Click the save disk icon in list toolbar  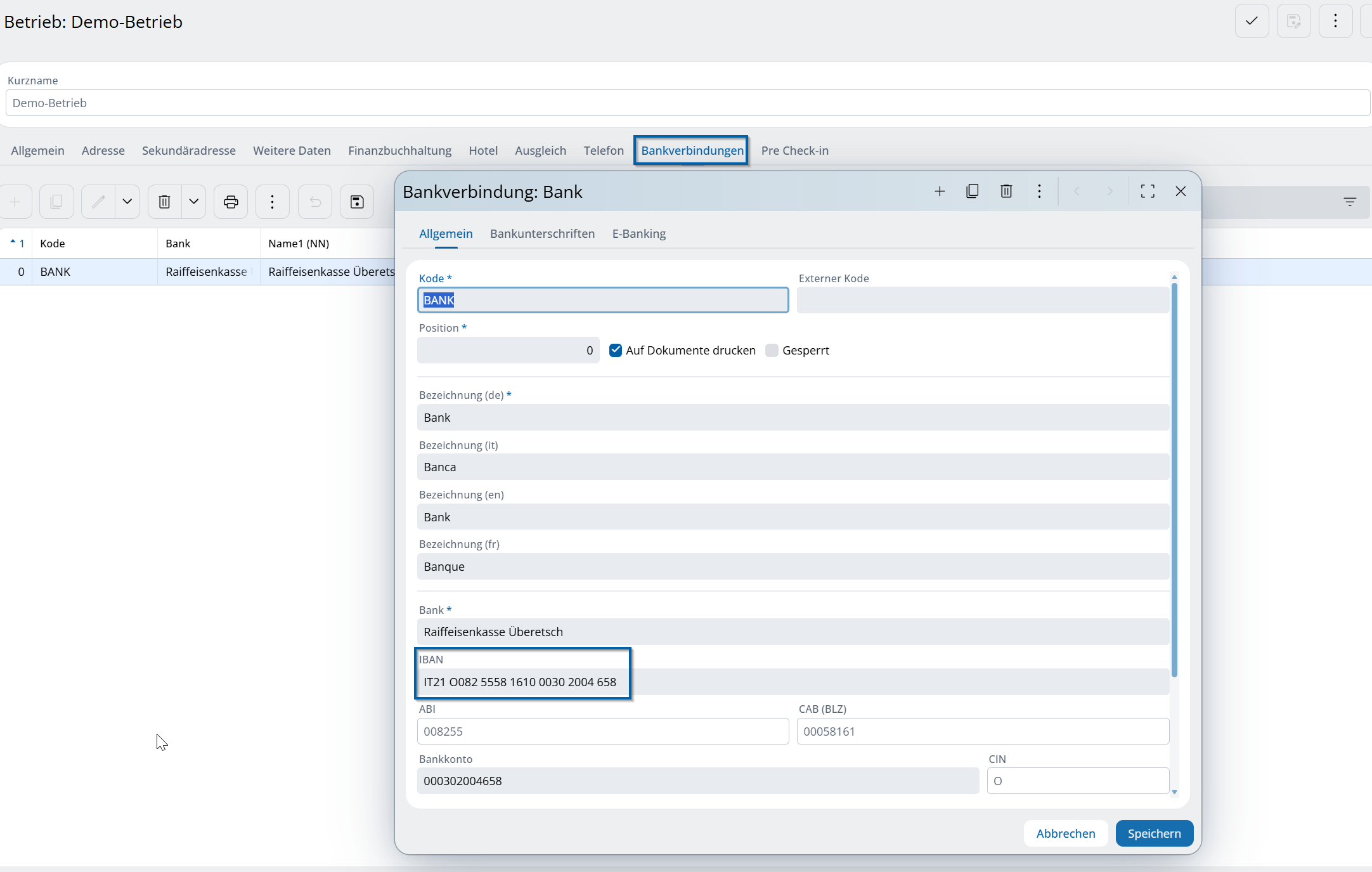357,202
